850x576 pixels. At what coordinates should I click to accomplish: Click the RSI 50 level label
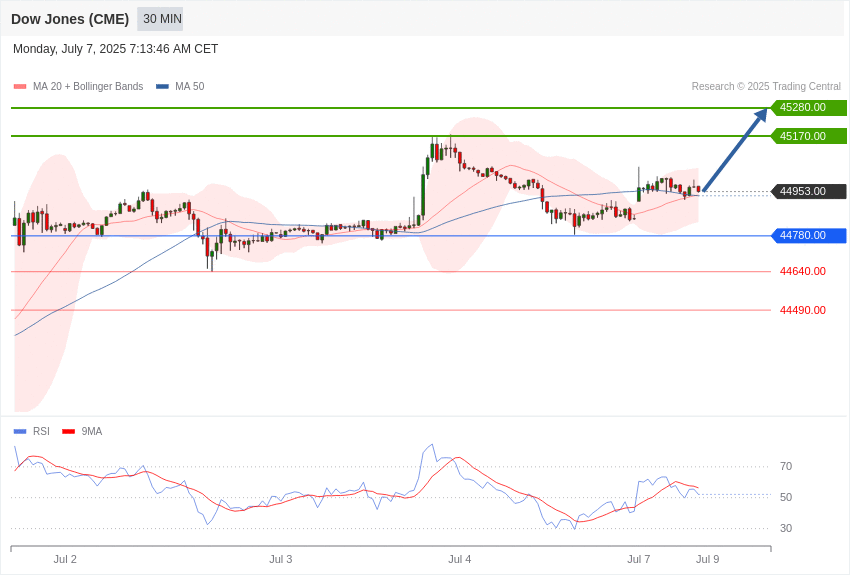(x=785, y=497)
